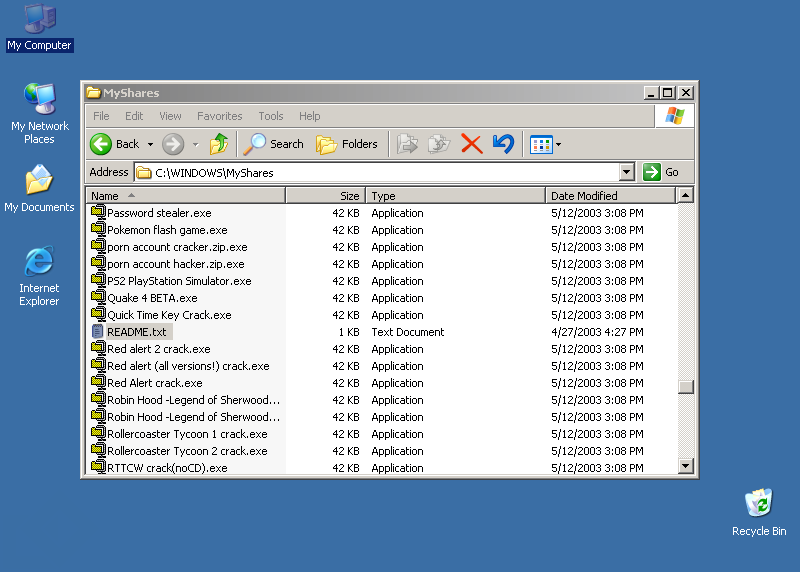Screen dimensions: 800x572
Task: Click the 'Text Document' type cell
Action: point(408,332)
